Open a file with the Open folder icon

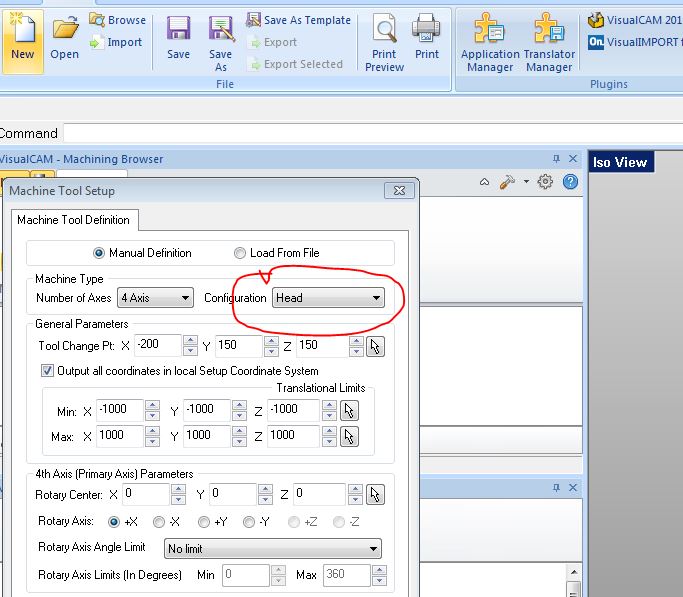click(64, 37)
